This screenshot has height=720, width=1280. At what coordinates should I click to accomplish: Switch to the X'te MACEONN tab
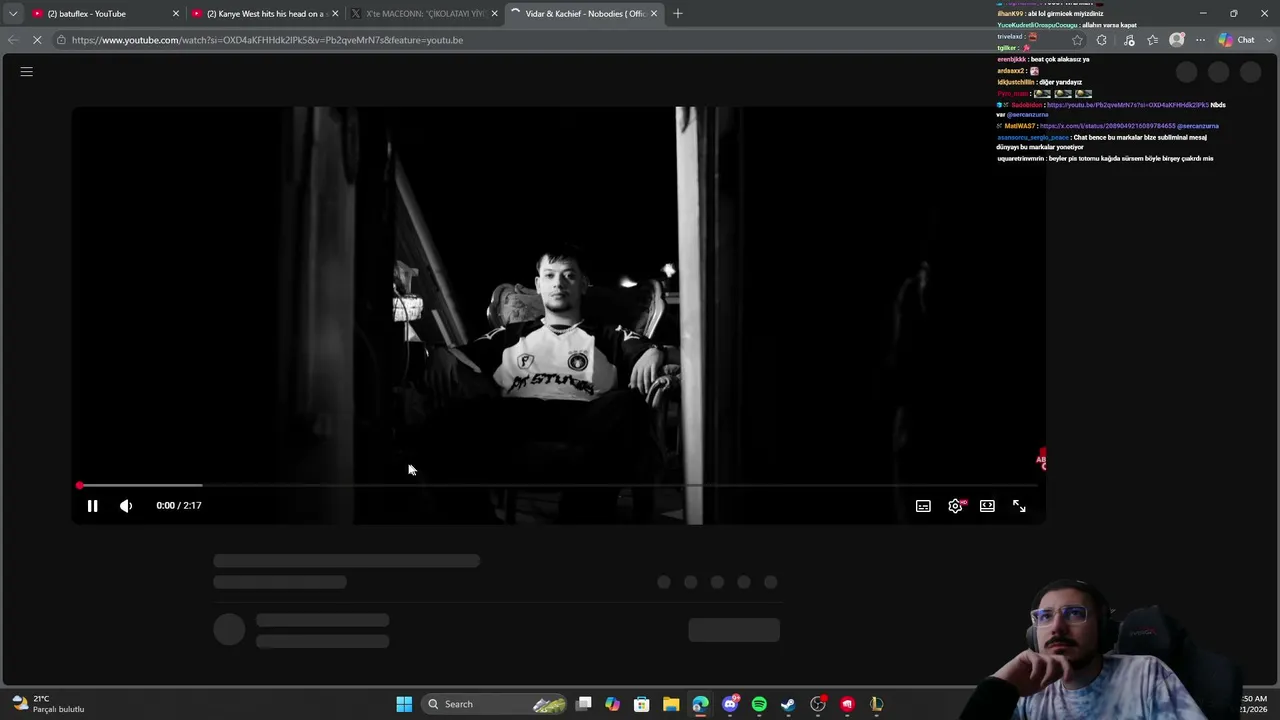pyautogui.click(x=424, y=14)
